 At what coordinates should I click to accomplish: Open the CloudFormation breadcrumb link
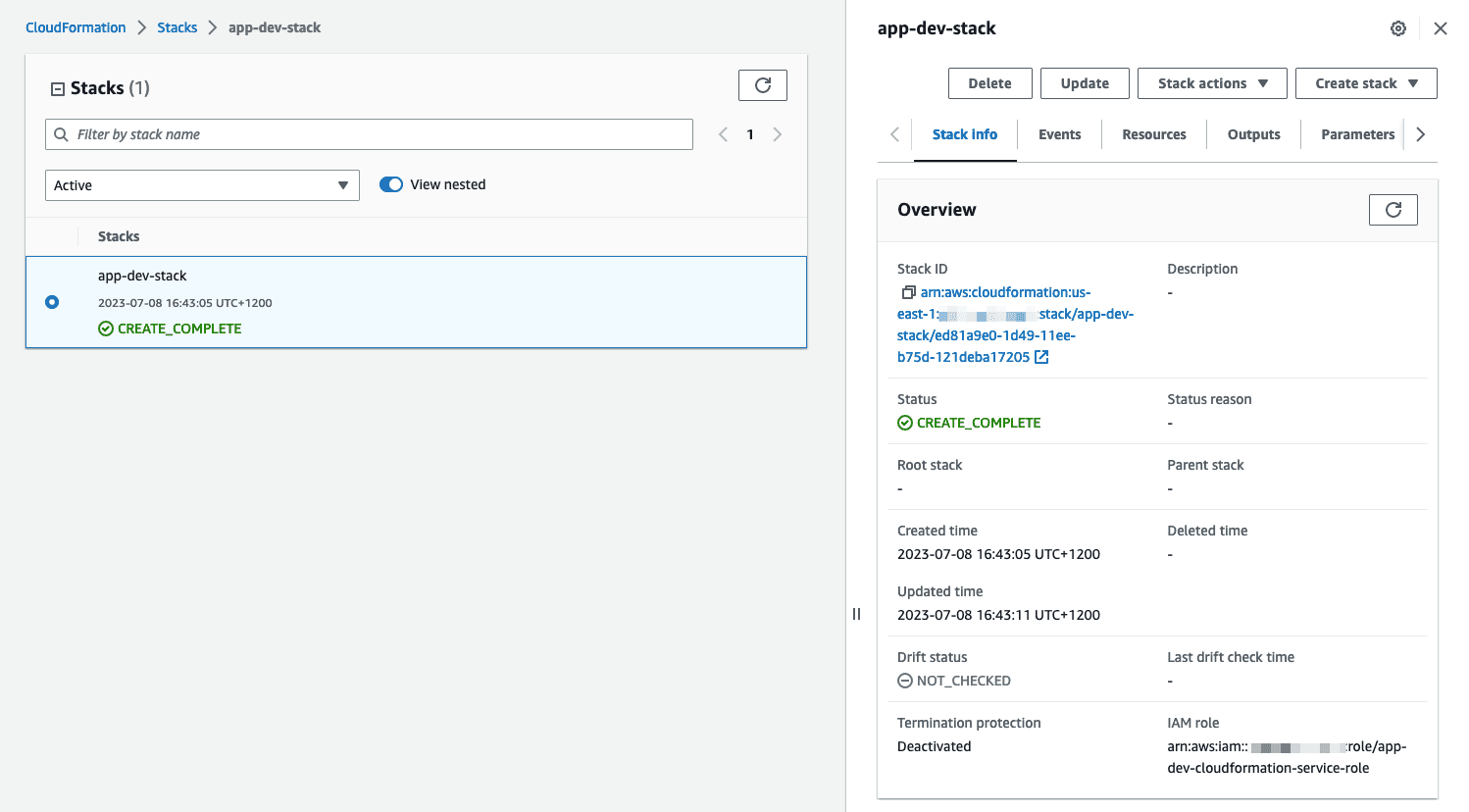(76, 27)
